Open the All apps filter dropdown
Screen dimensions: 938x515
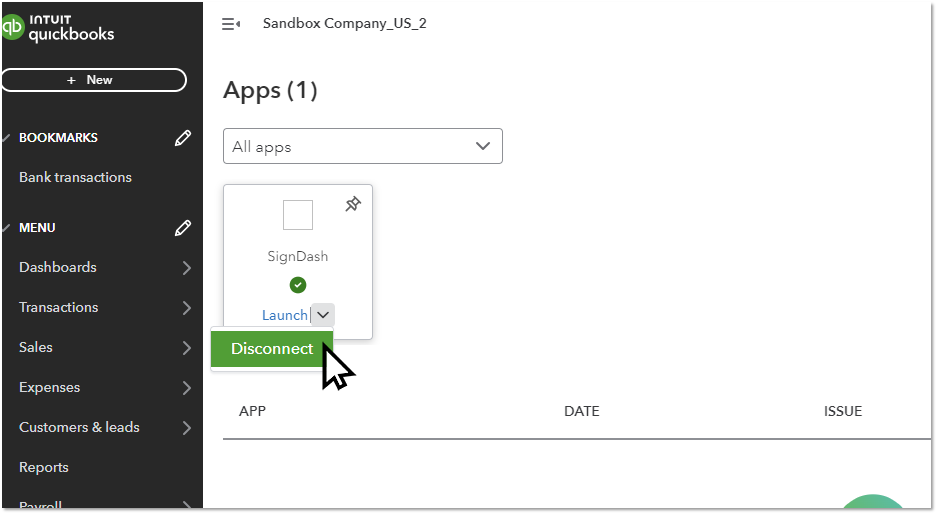coord(362,146)
